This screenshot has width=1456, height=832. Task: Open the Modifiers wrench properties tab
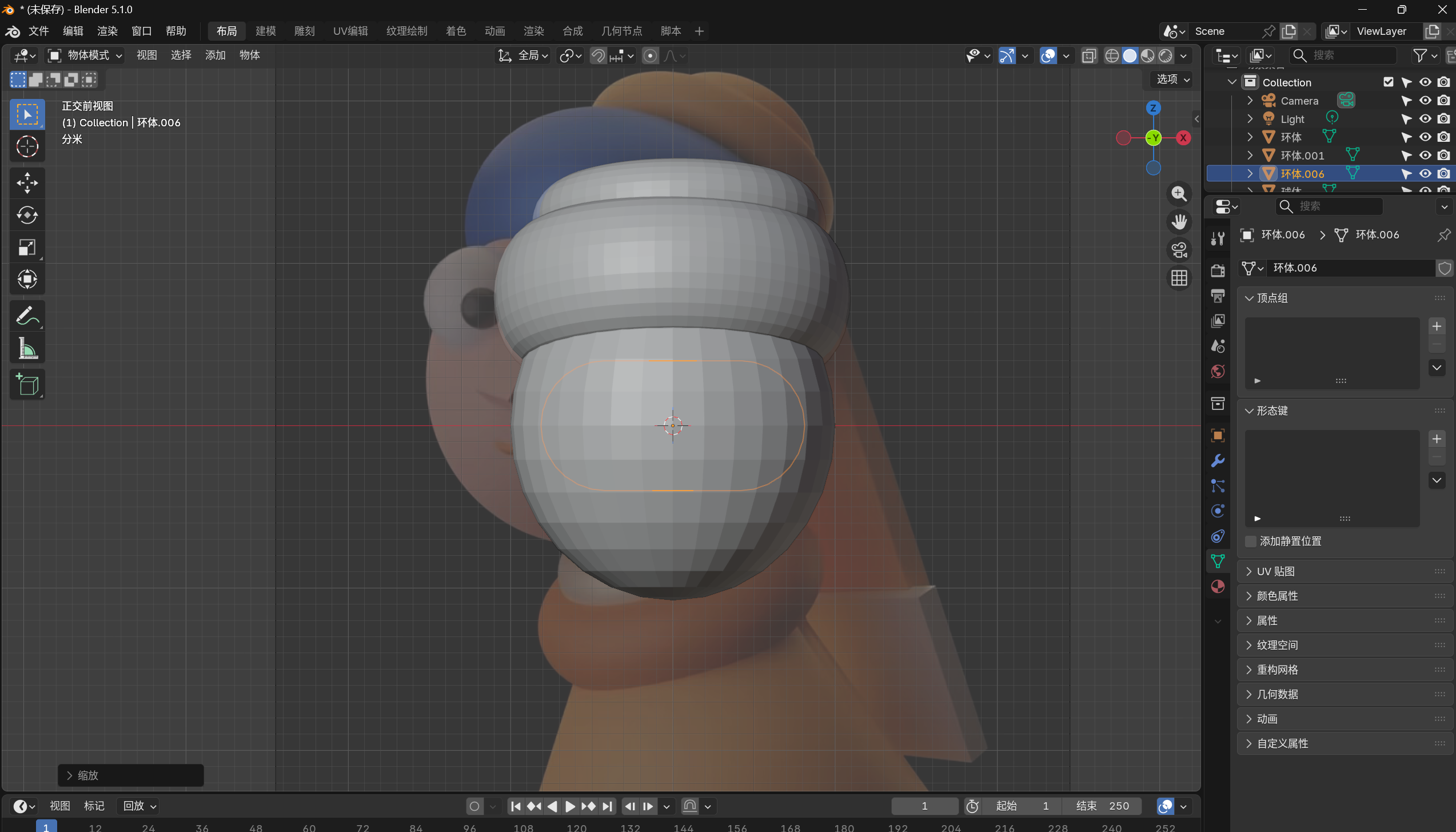point(1218,461)
